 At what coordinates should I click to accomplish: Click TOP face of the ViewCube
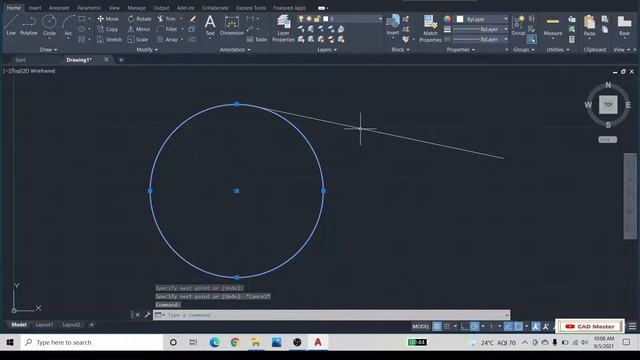point(608,104)
